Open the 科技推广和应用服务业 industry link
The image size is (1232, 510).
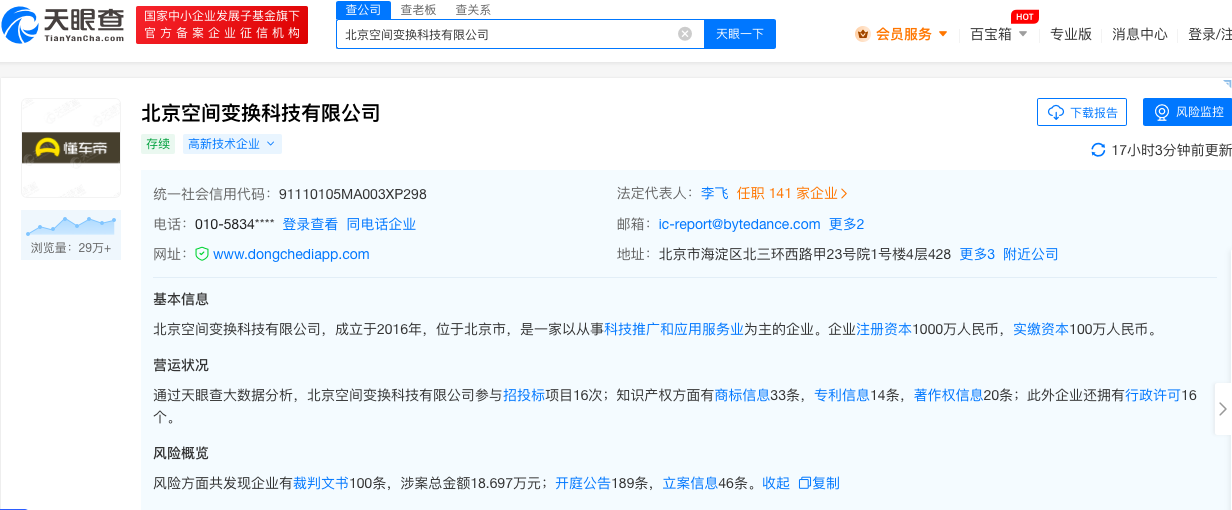673,328
